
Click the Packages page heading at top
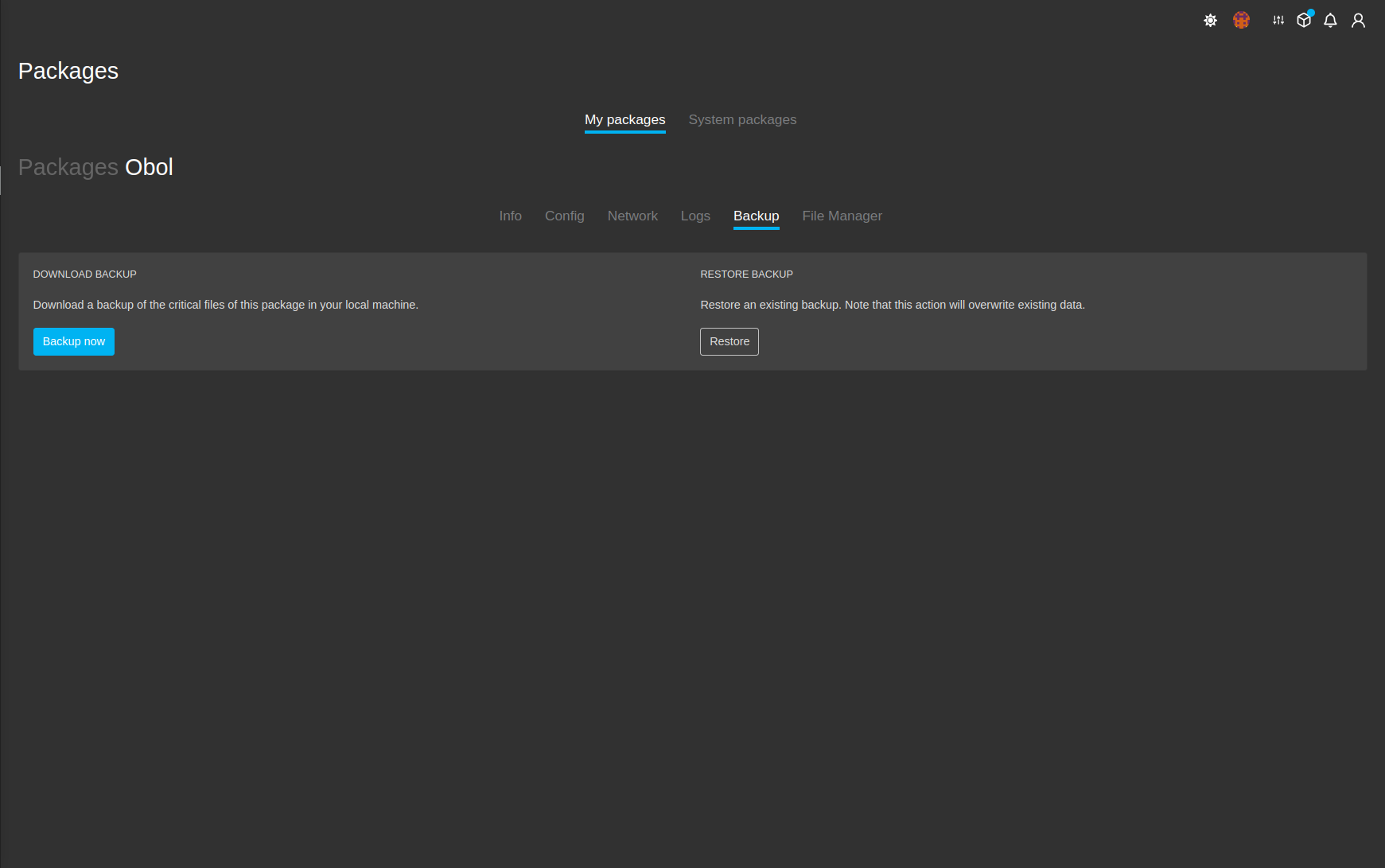[x=68, y=72]
